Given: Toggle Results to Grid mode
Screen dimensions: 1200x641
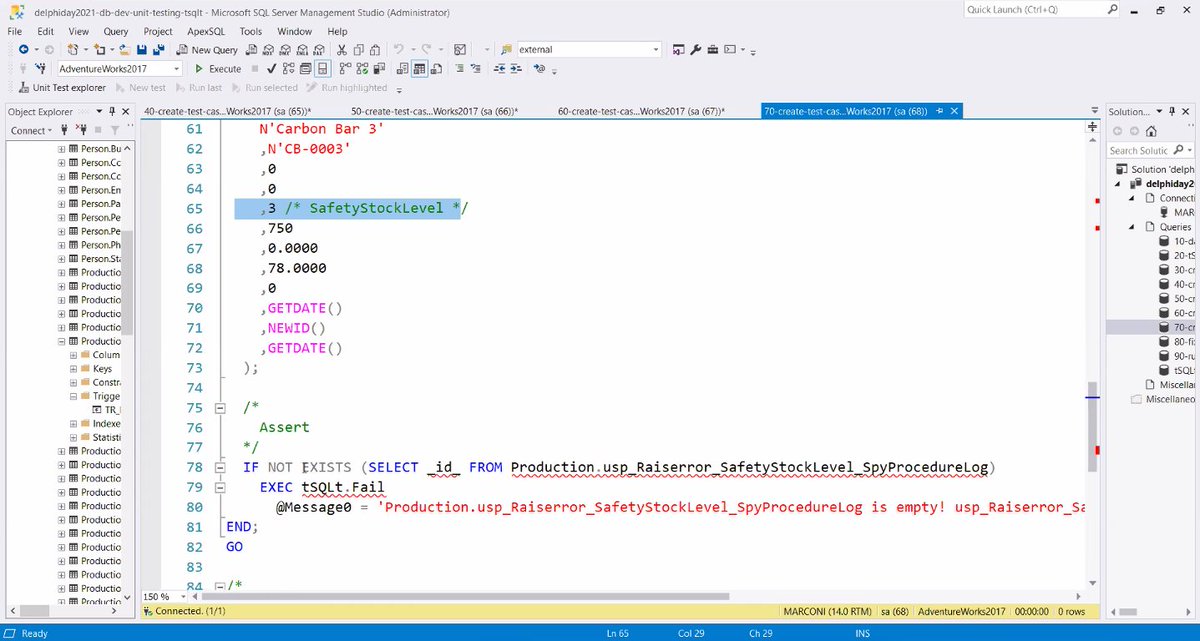Looking at the screenshot, I should click(419, 69).
